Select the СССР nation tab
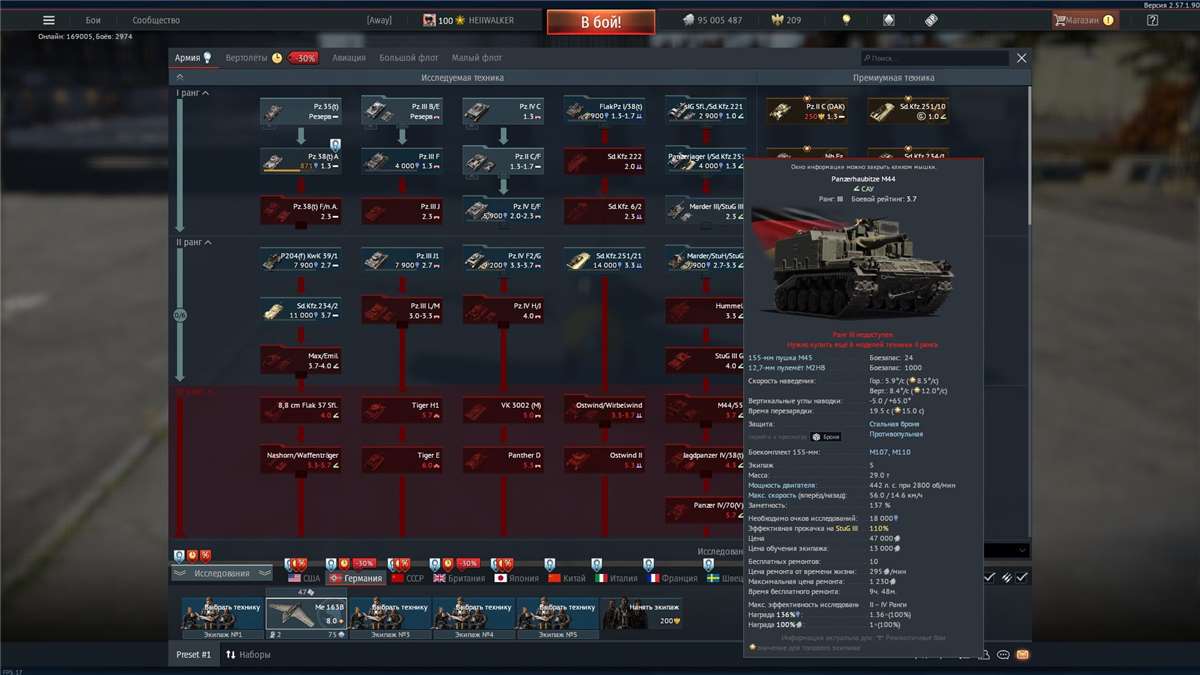 (408, 578)
